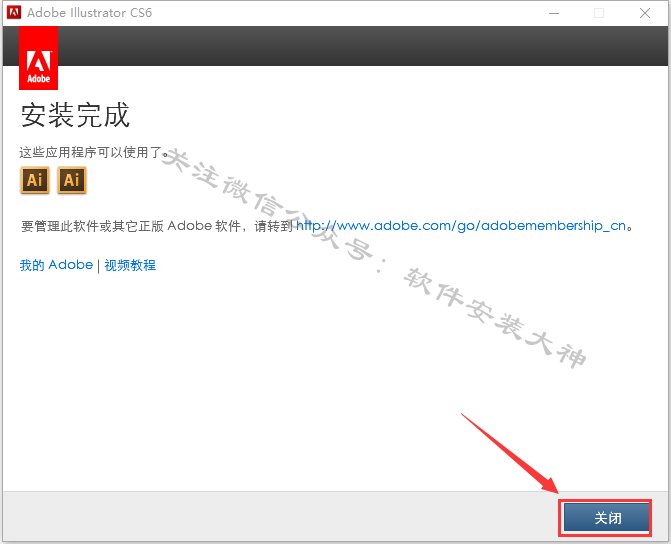Open the 视频教程 link

(130, 265)
